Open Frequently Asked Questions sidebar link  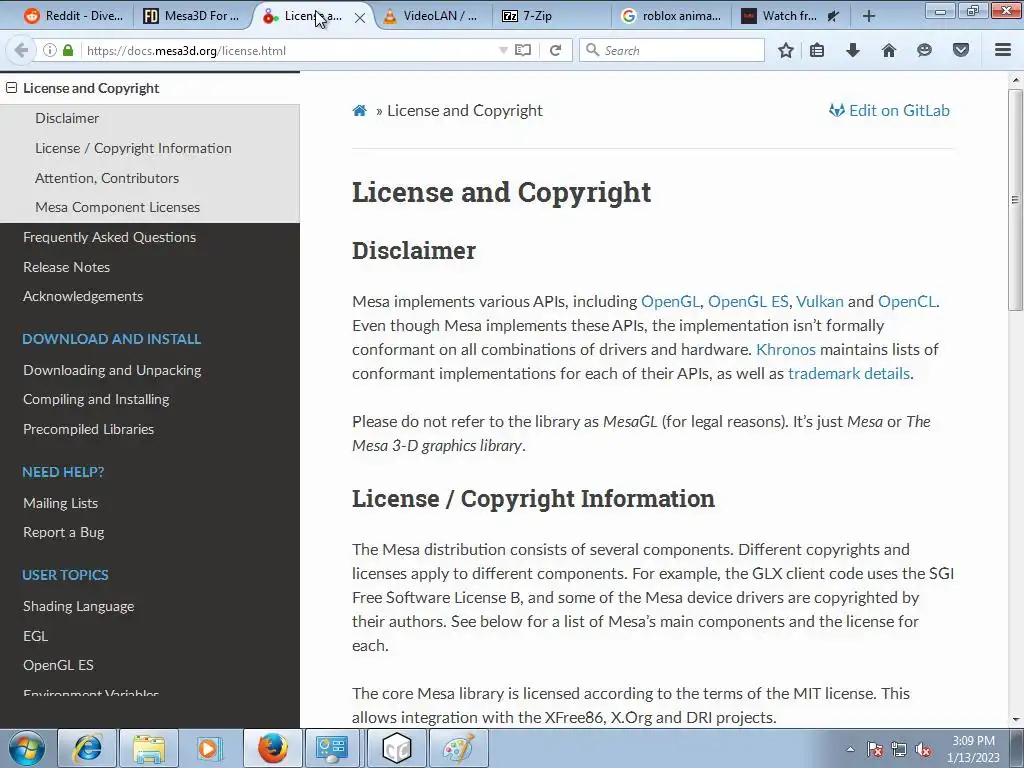point(110,237)
